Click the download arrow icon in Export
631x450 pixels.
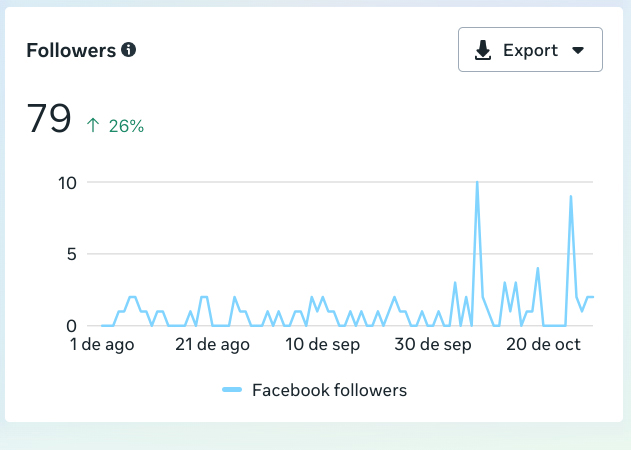coord(483,50)
